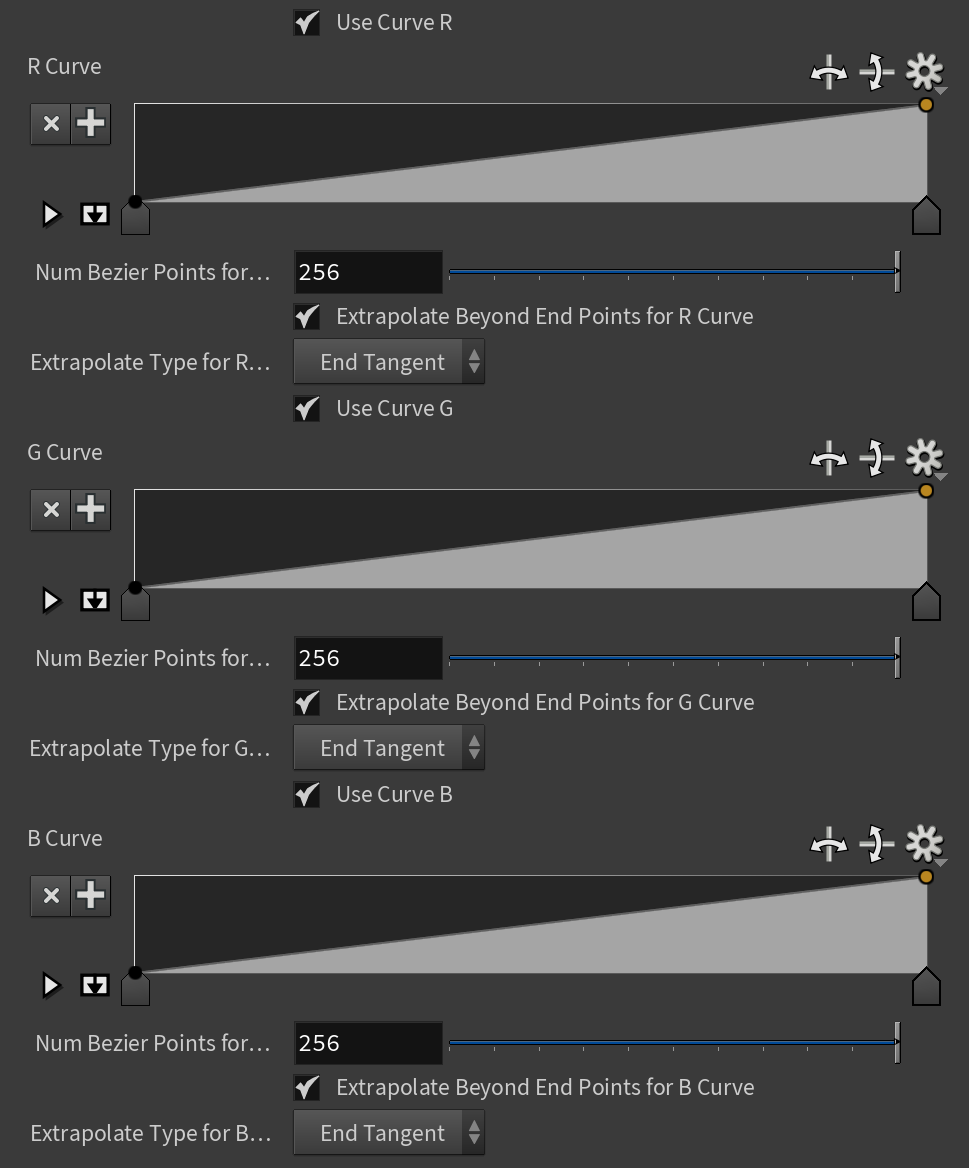This screenshot has height=1168, width=969.
Task: Remove the selected point from R Curve
Action: point(51,124)
